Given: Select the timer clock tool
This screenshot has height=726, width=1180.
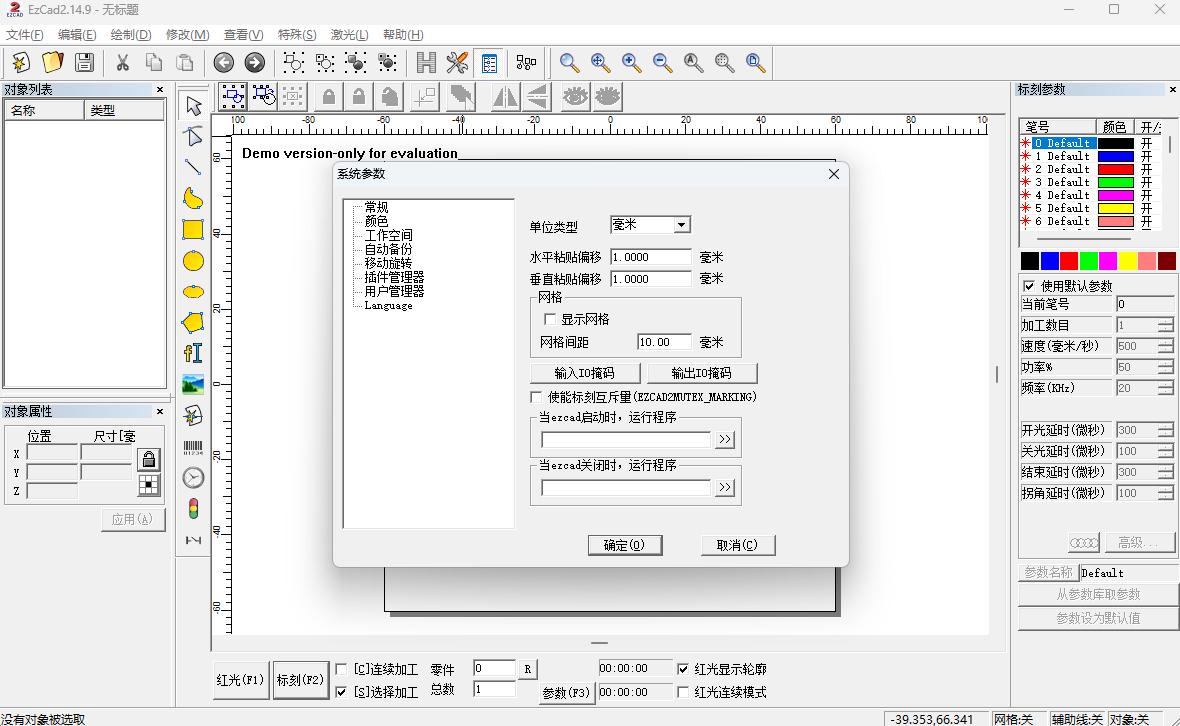Looking at the screenshot, I should click(x=193, y=478).
